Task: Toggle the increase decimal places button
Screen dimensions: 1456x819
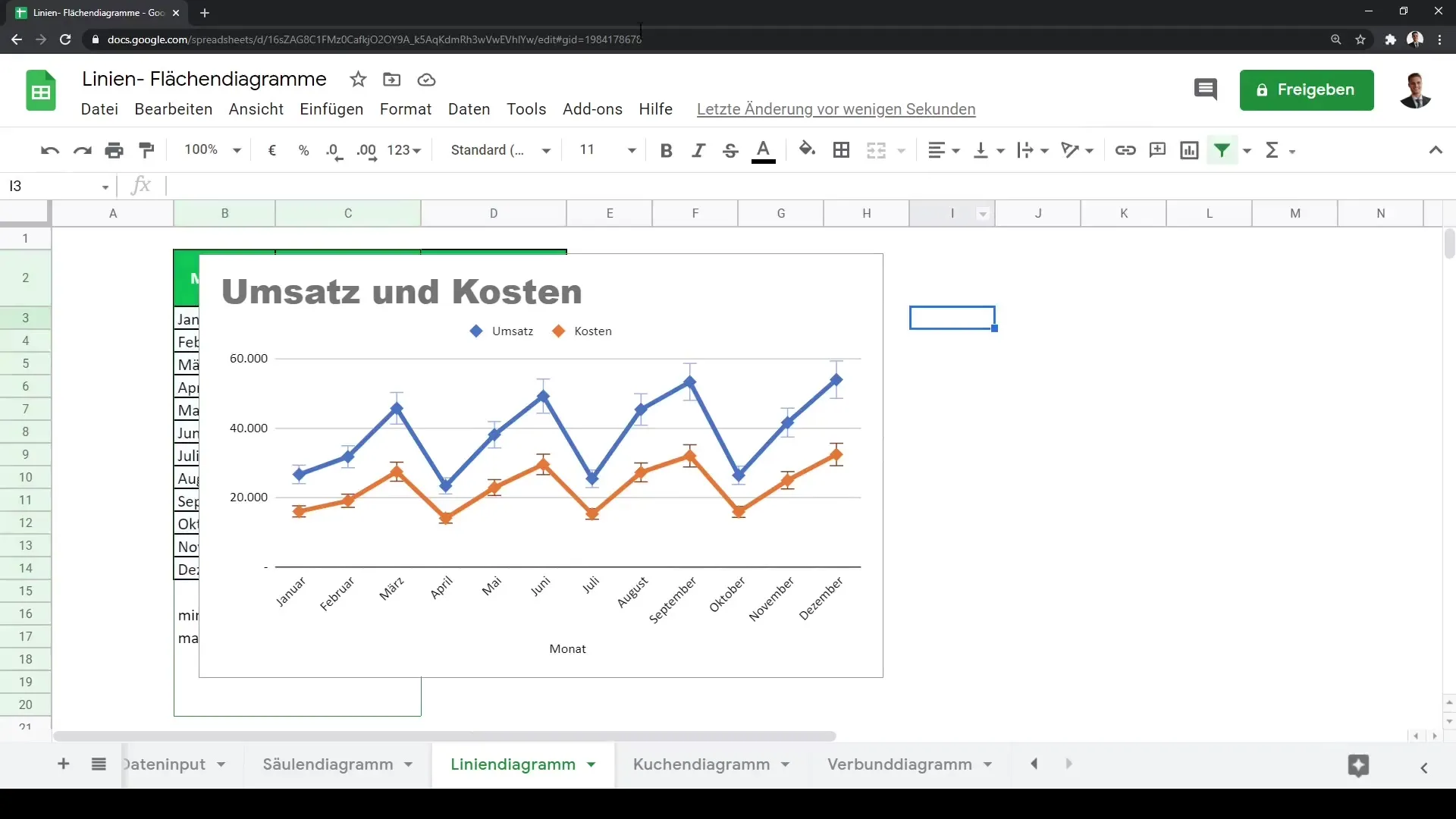Action: pyautogui.click(x=367, y=150)
